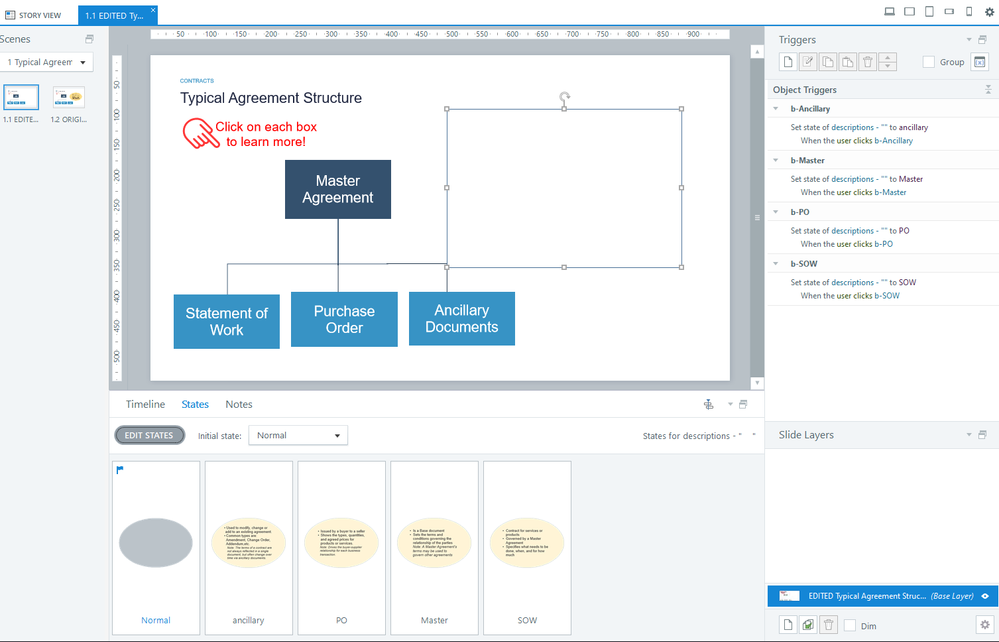Add a new slide layer
The height and width of the screenshot is (642, 999).
coord(788,625)
